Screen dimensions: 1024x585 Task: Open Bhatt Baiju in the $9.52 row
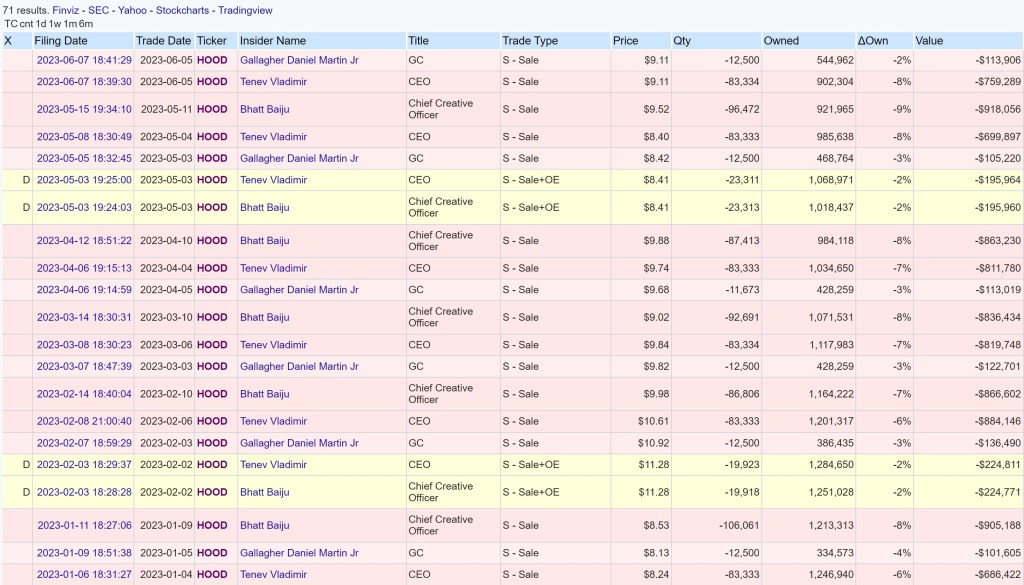pos(264,109)
